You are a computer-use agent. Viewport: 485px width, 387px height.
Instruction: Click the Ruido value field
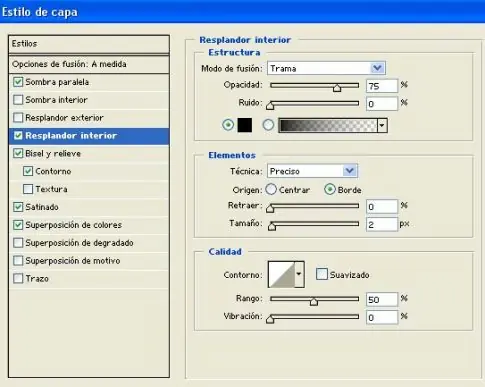click(x=382, y=104)
